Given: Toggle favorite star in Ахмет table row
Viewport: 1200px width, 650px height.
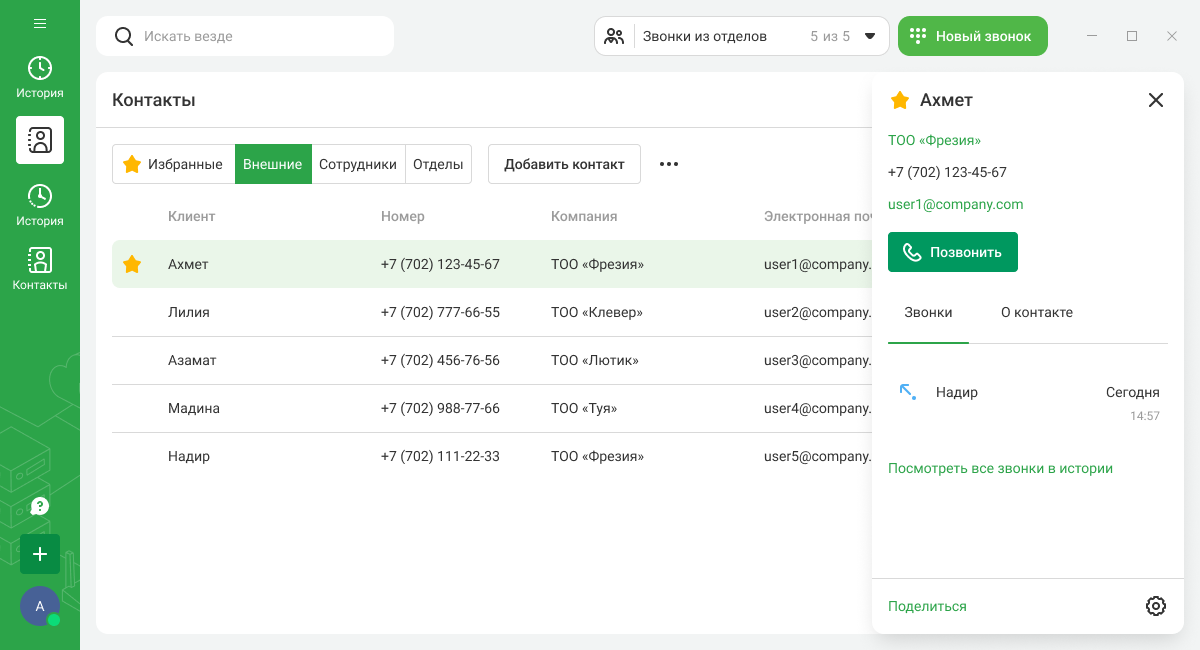Looking at the screenshot, I should (x=132, y=264).
